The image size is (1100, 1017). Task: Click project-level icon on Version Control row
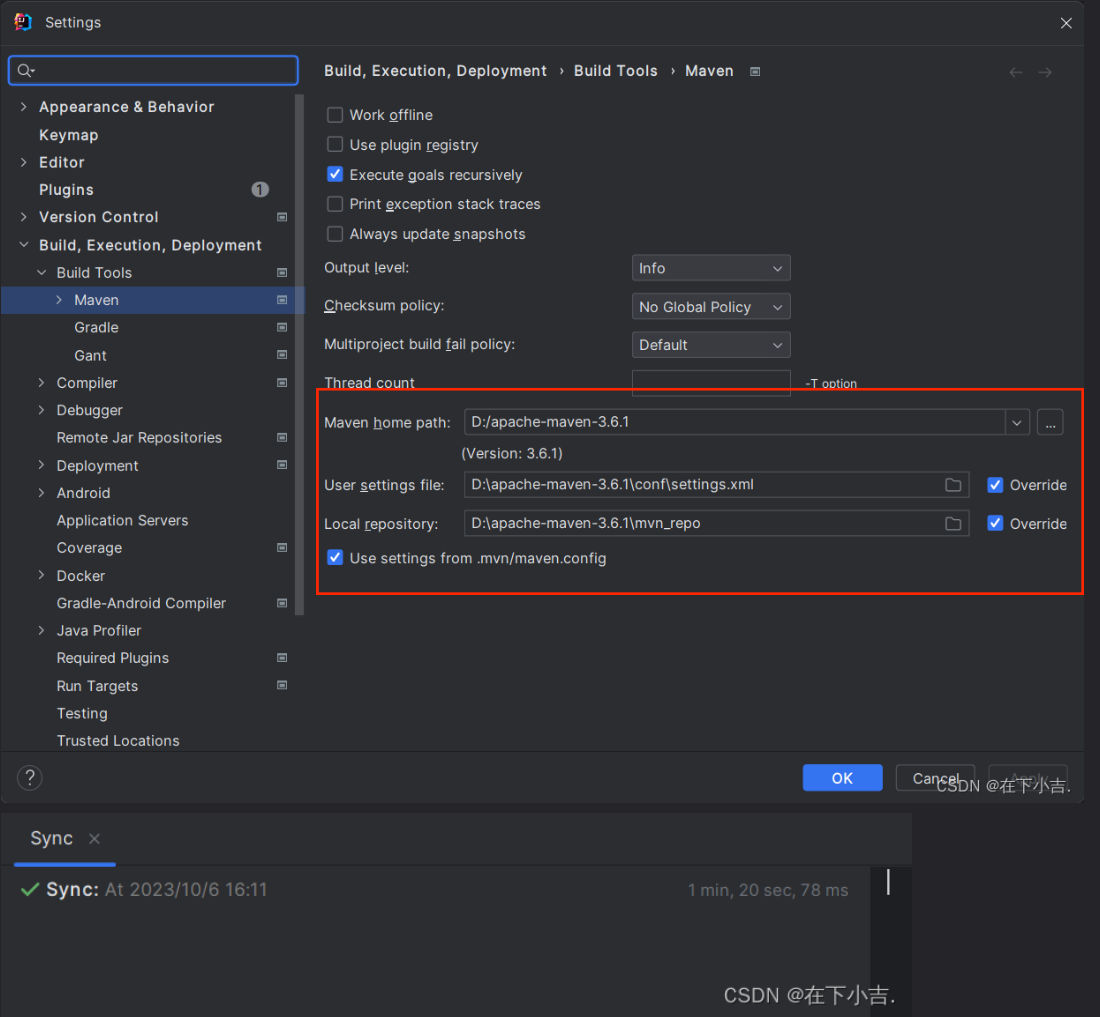click(282, 217)
